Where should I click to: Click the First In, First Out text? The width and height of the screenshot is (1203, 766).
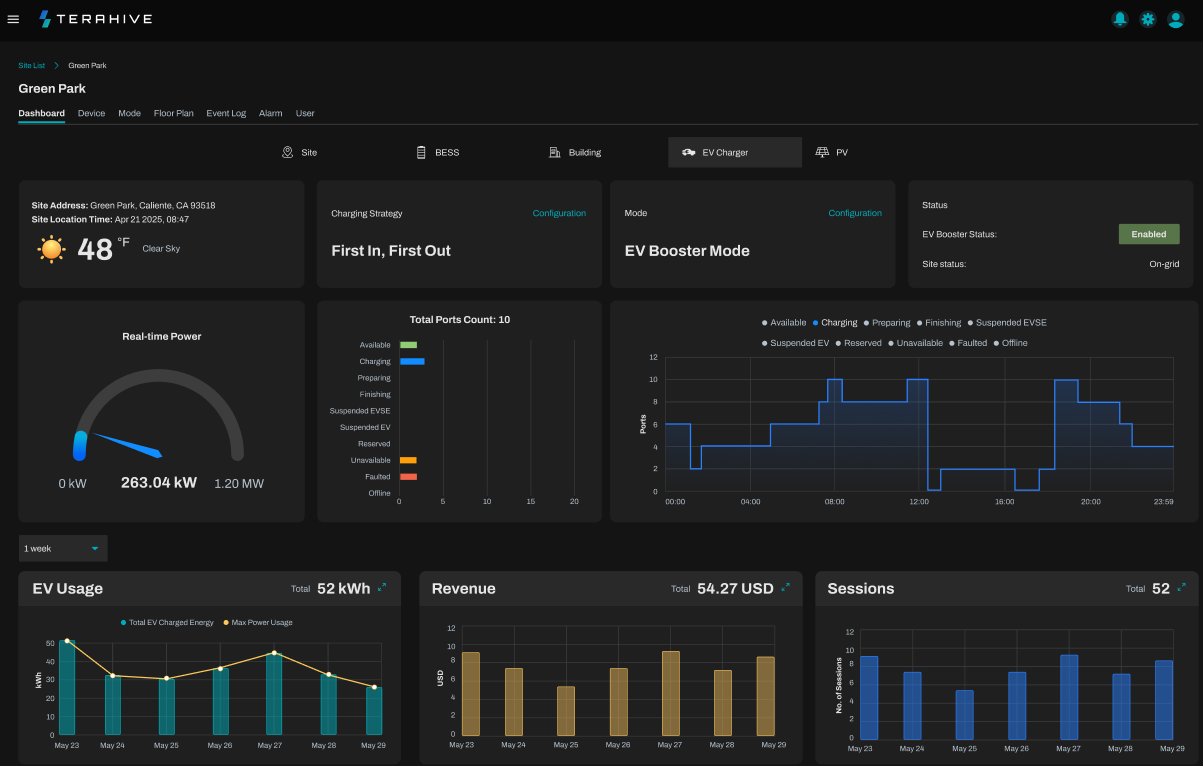coord(391,251)
